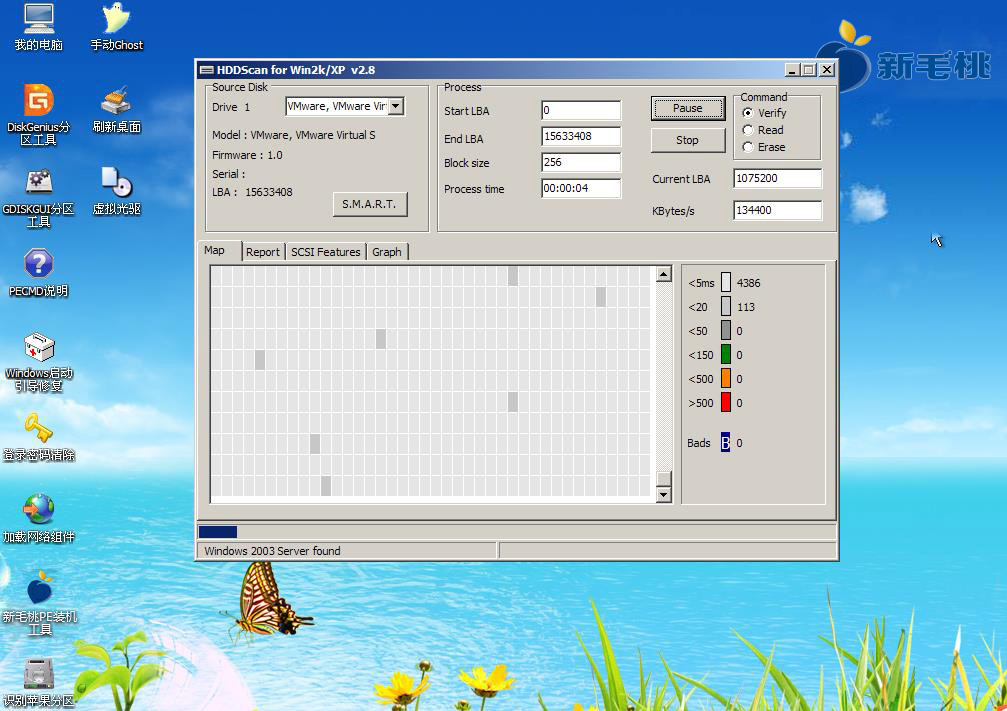Viewport: 1007px width, 711px height.
Task: Open the SCSI Features tab
Action: tap(326, 252)
